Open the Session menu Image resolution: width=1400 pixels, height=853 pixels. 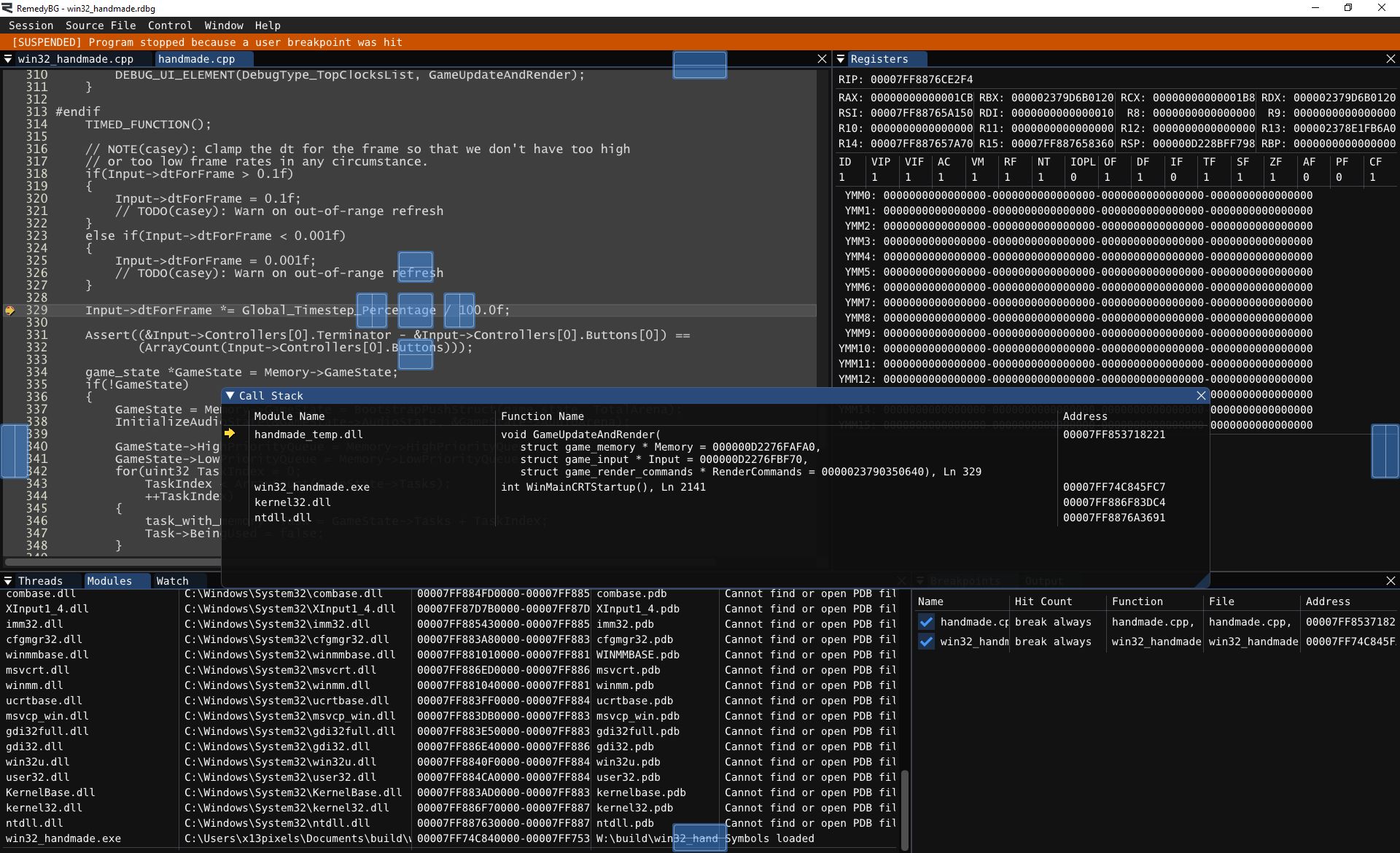point(31,25)
